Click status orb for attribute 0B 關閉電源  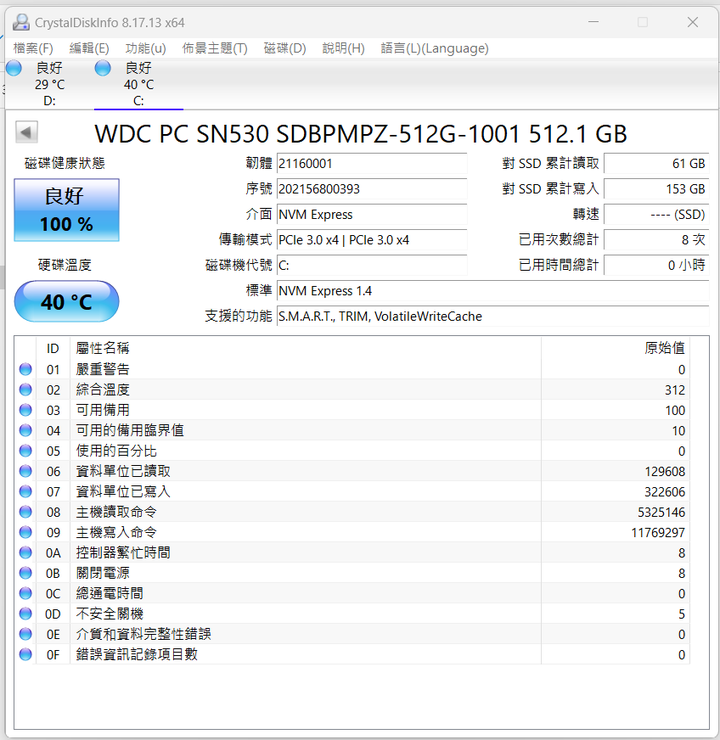(25, 573)
